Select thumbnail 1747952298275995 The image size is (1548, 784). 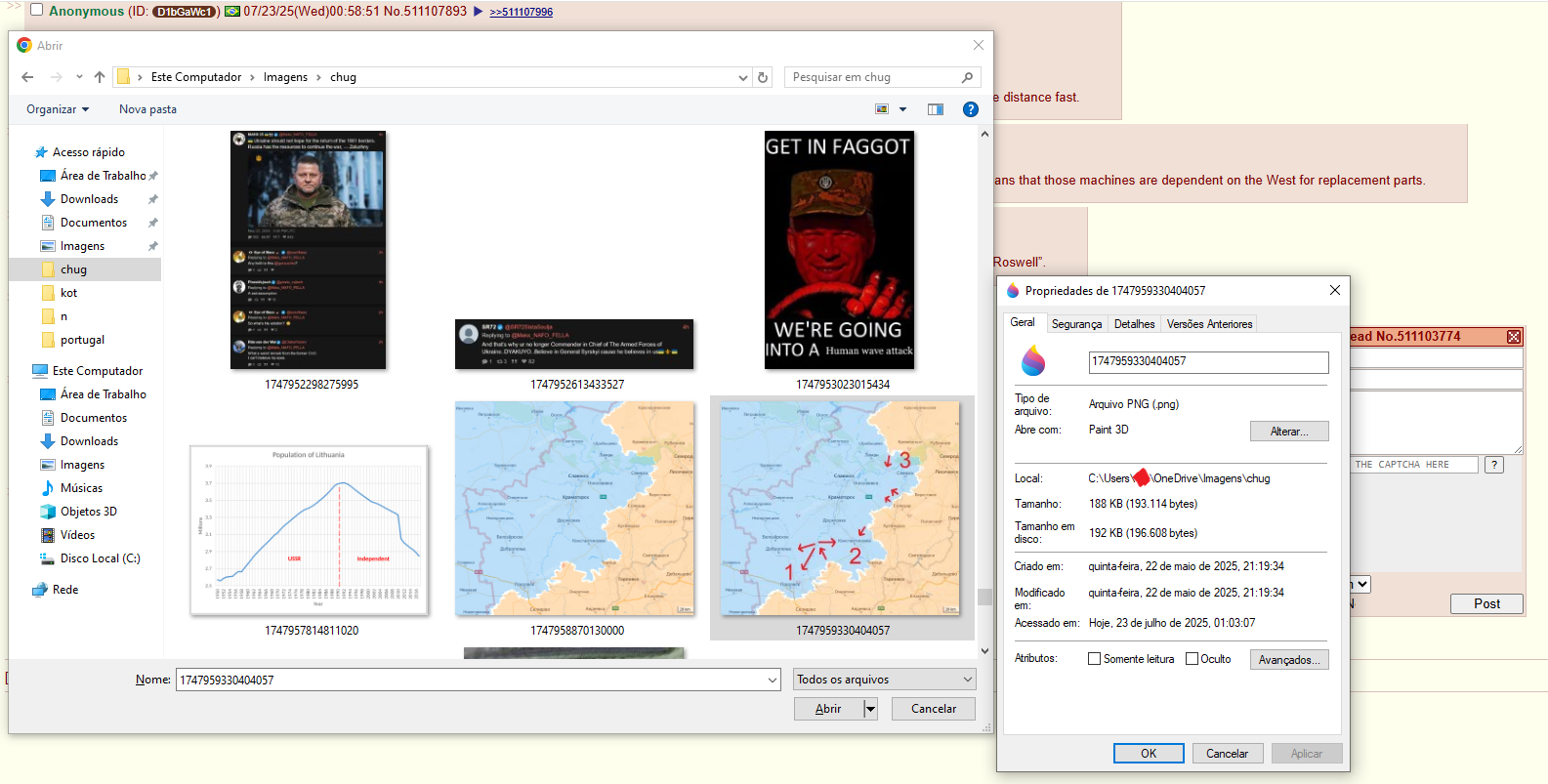tap(309, 250)
